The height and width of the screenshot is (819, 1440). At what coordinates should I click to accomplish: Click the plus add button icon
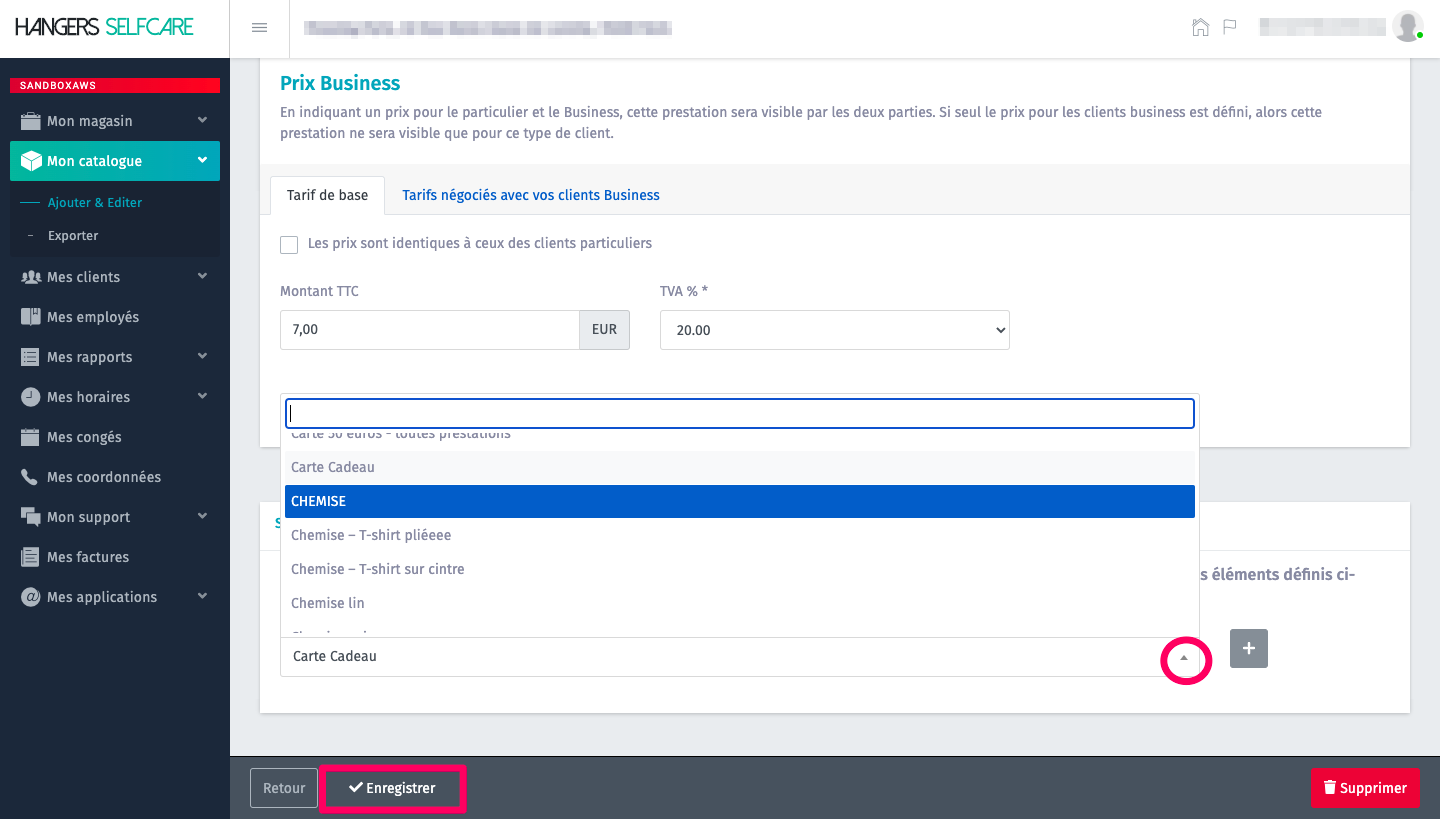point(1248,649)
